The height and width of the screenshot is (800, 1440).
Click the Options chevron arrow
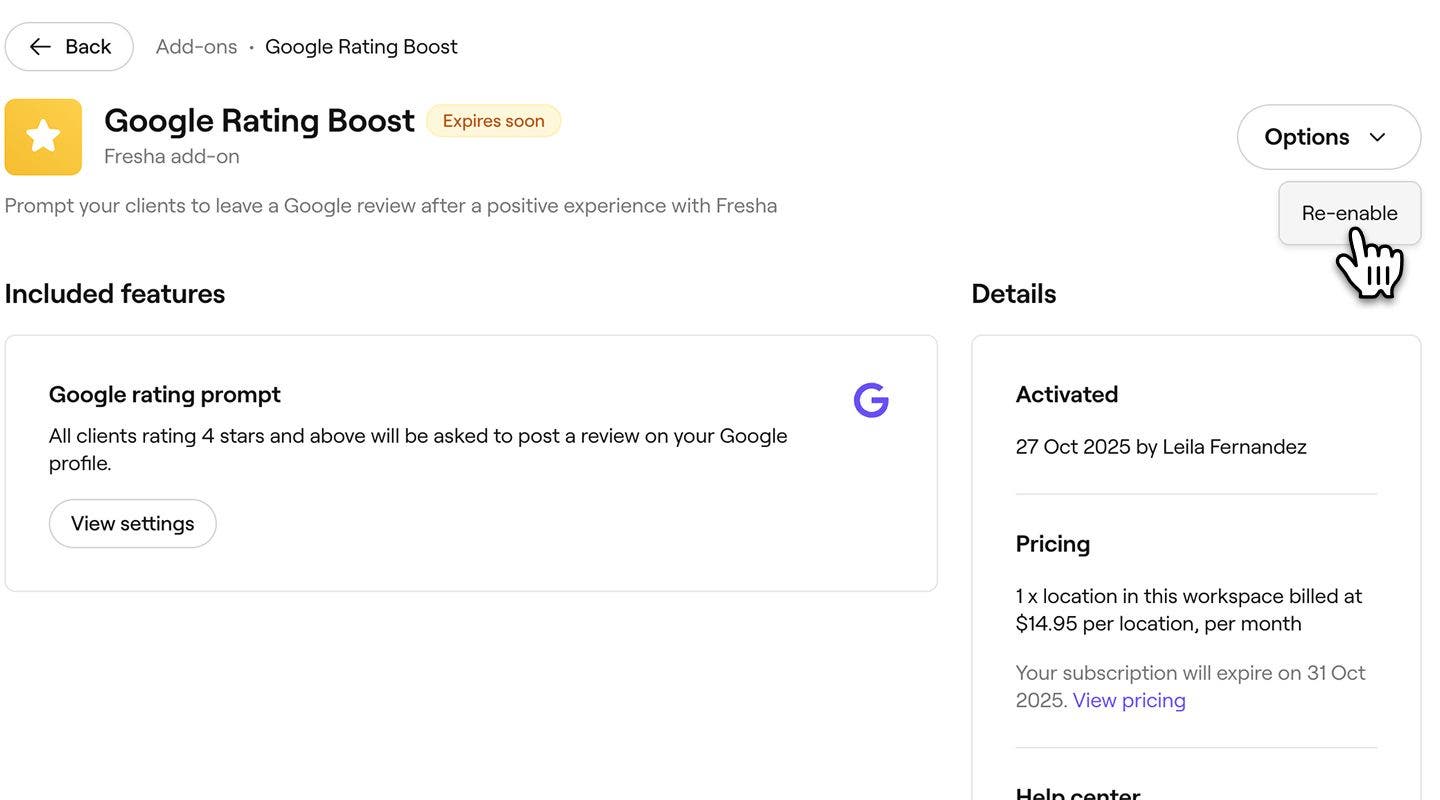coord(1377,137)
